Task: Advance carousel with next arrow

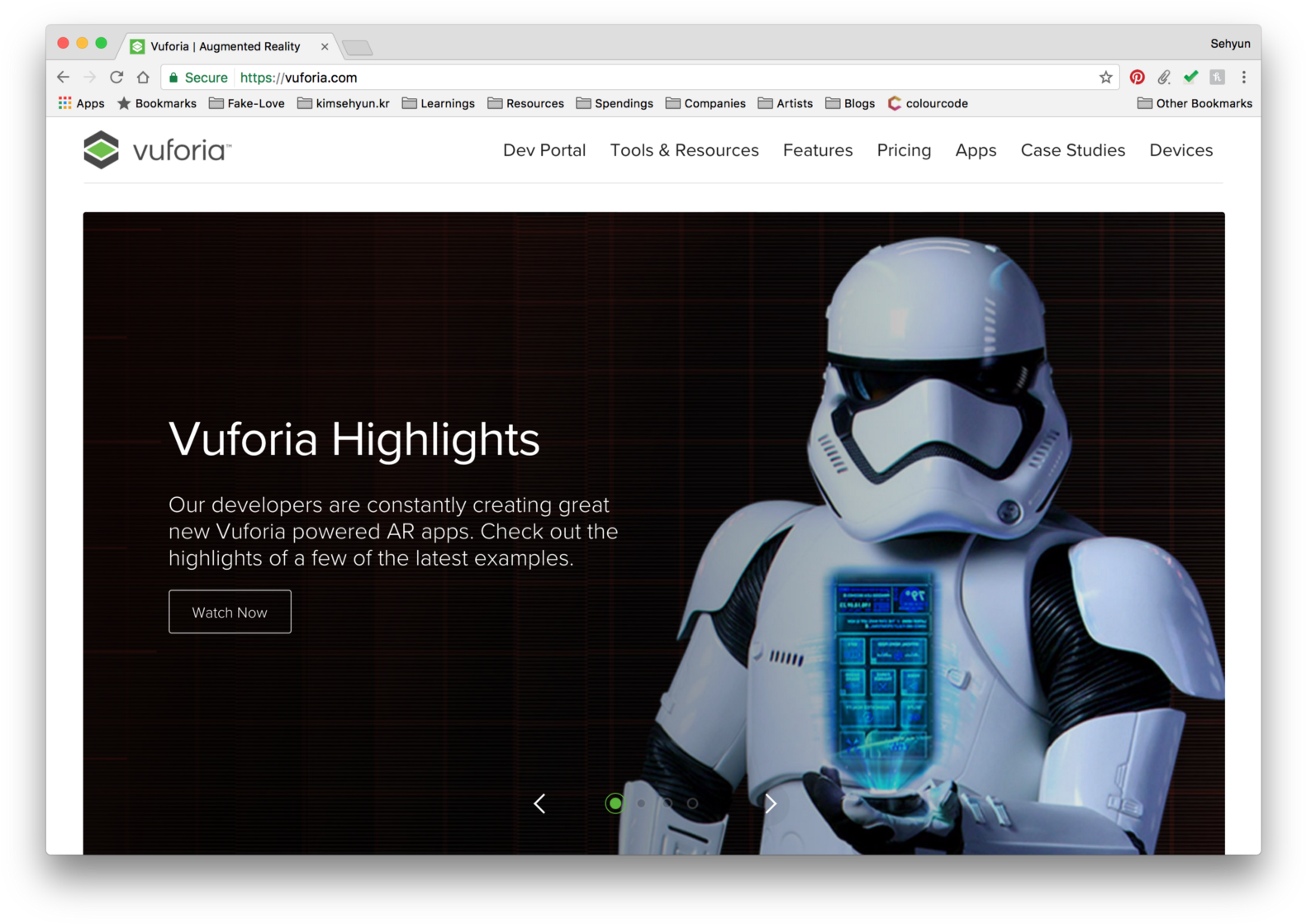Action: click(x=770, y=803)
